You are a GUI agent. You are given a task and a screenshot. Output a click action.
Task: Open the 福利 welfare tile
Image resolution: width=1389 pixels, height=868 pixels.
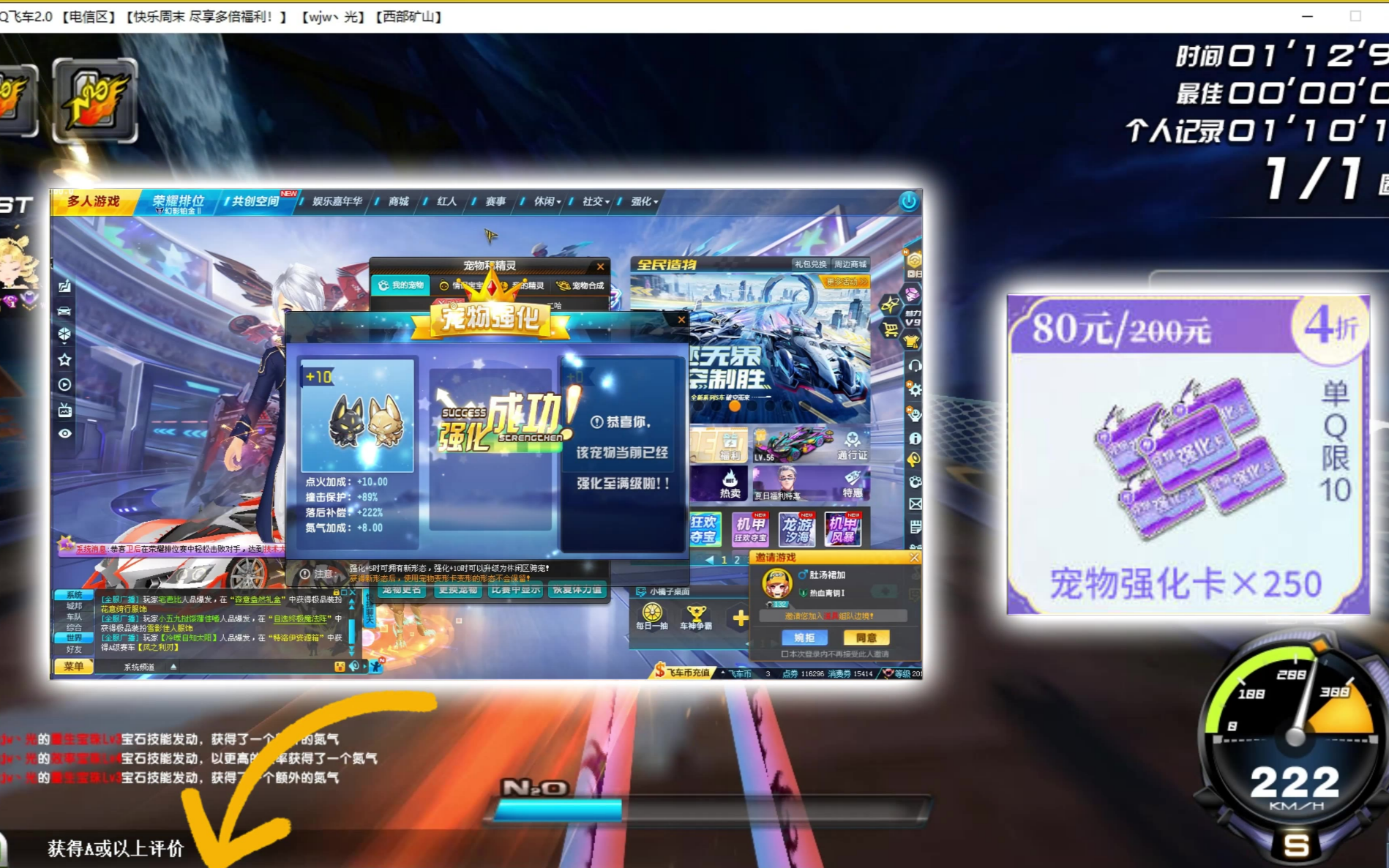719,445
